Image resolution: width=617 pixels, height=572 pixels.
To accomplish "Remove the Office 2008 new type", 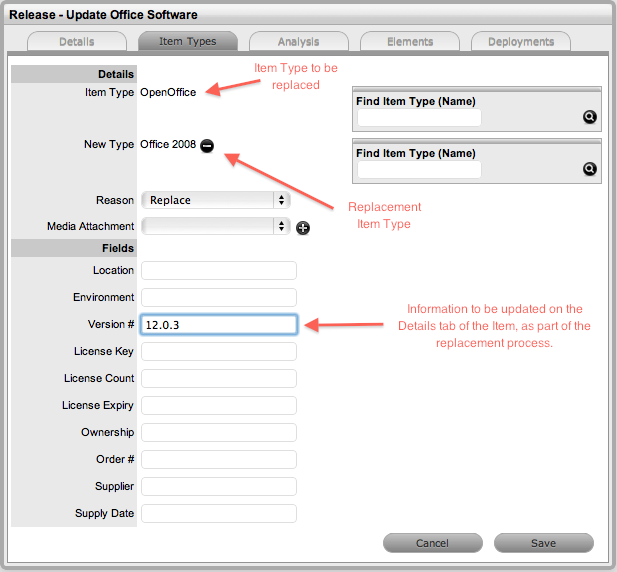I will [x=207, y=146].
